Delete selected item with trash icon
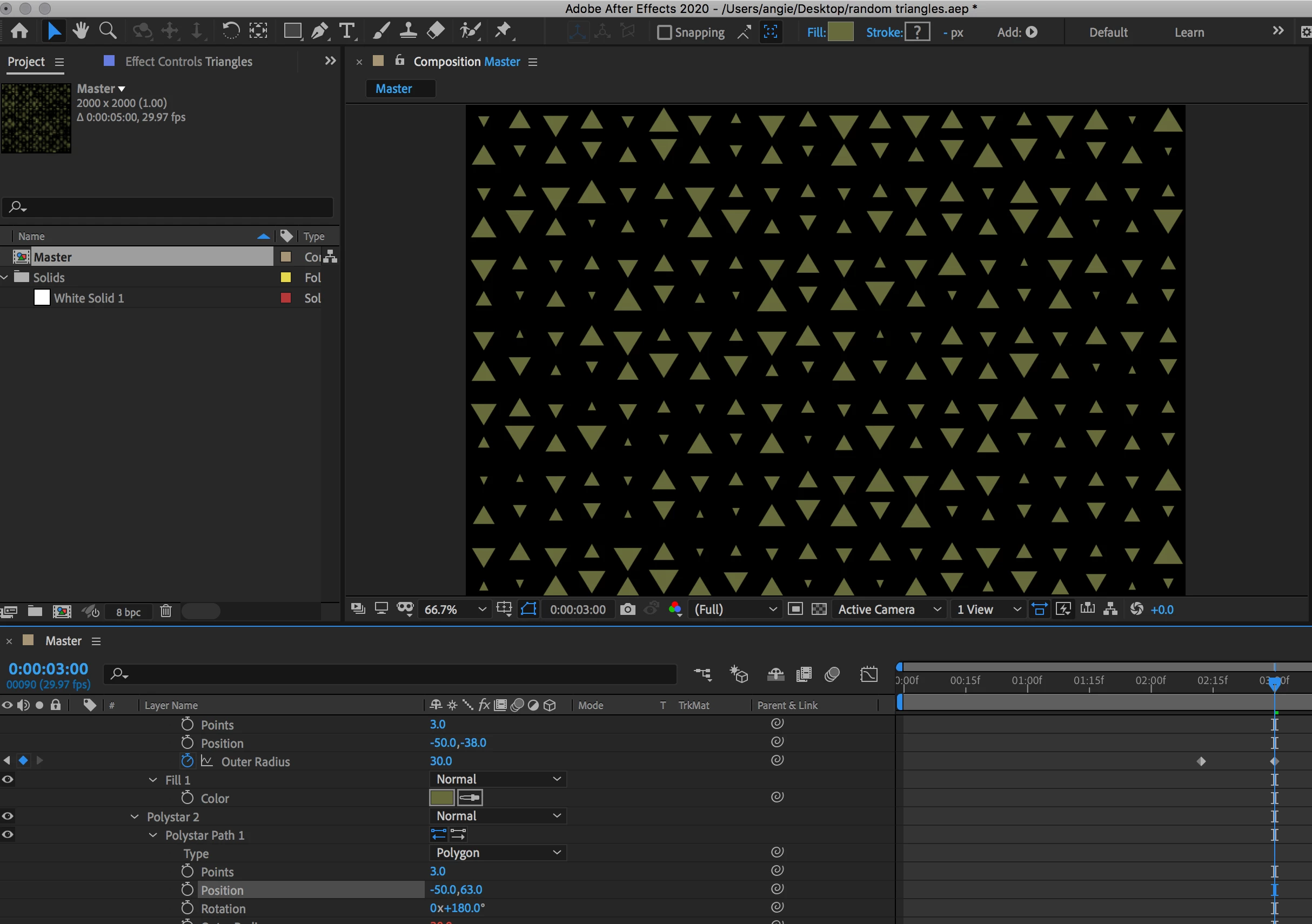 click(166, 612)
